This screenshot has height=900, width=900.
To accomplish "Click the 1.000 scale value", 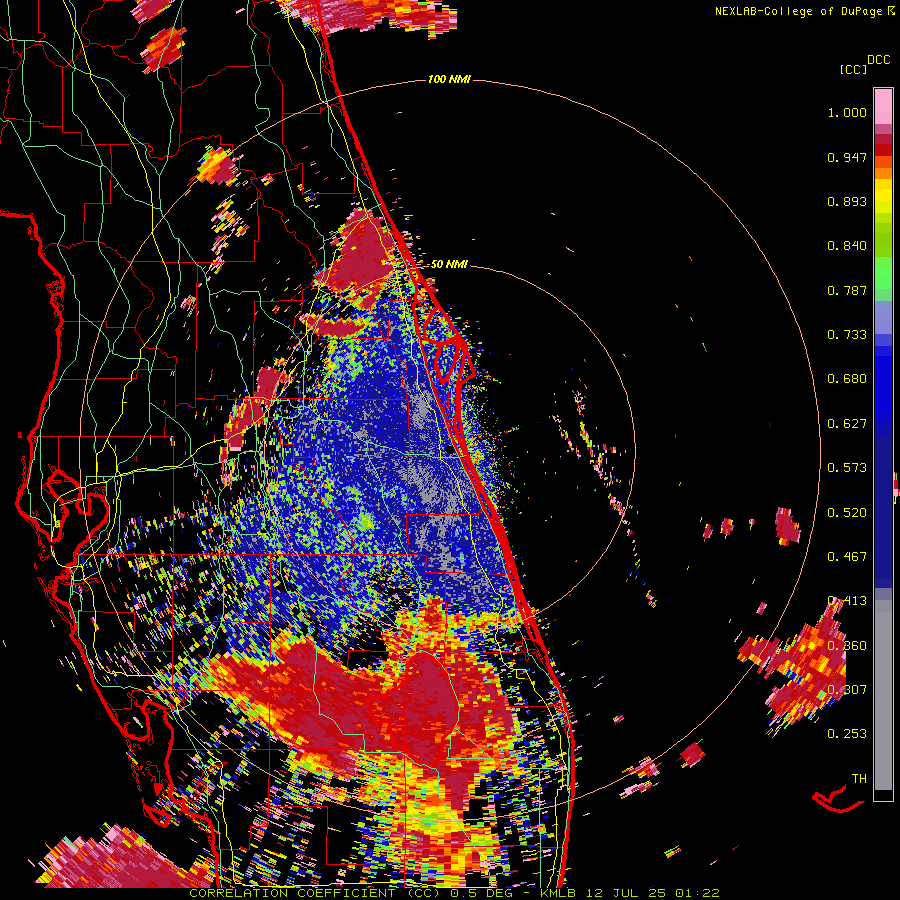I will pos(847,112).
